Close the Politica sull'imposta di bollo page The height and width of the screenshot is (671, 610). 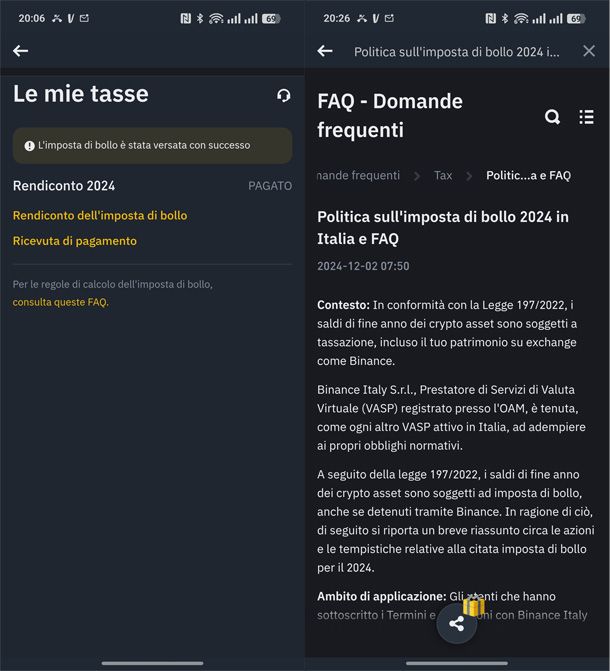pyautogui.click(x=589, y=51)
